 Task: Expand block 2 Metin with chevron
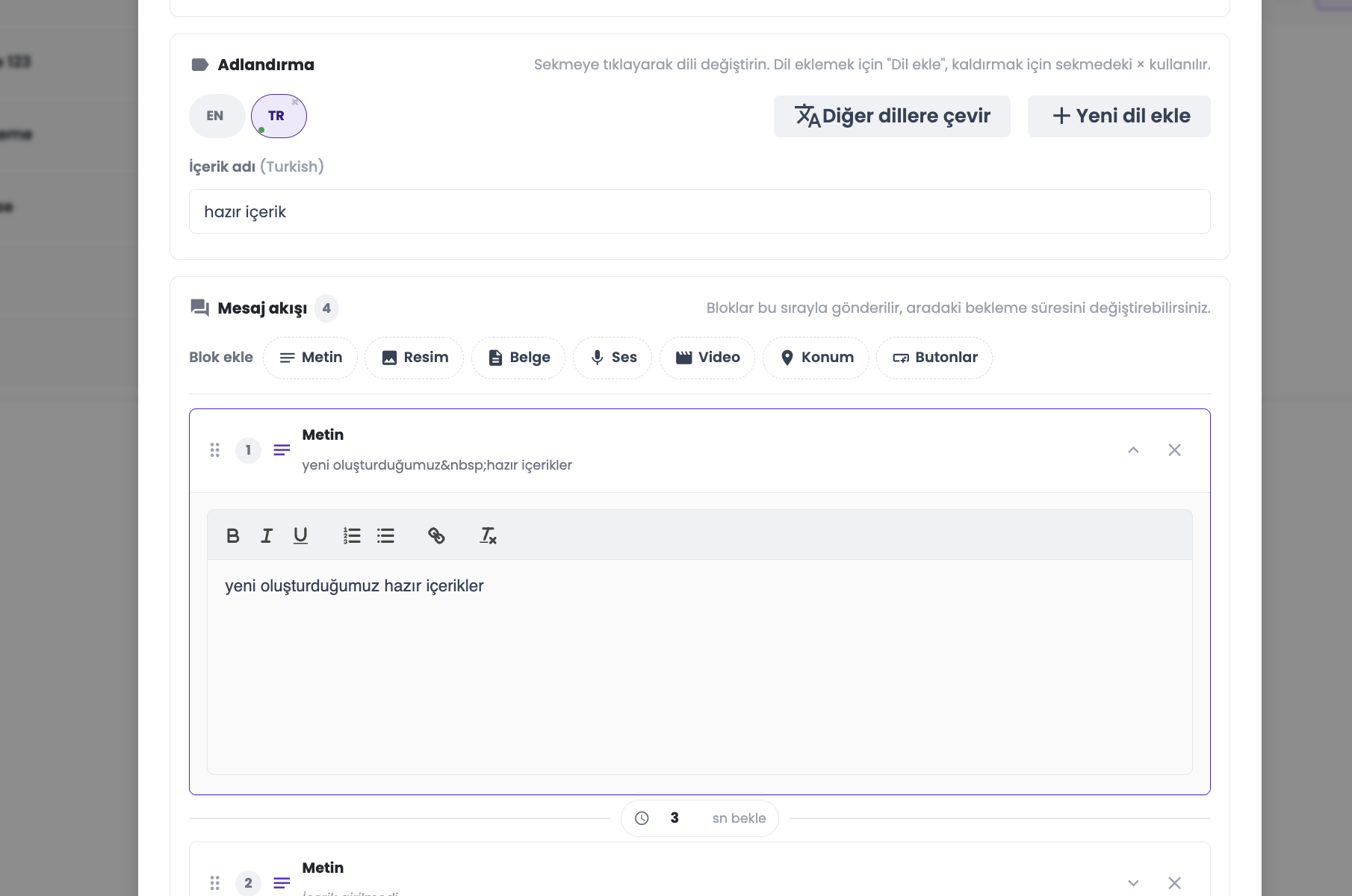[1133, 883]
